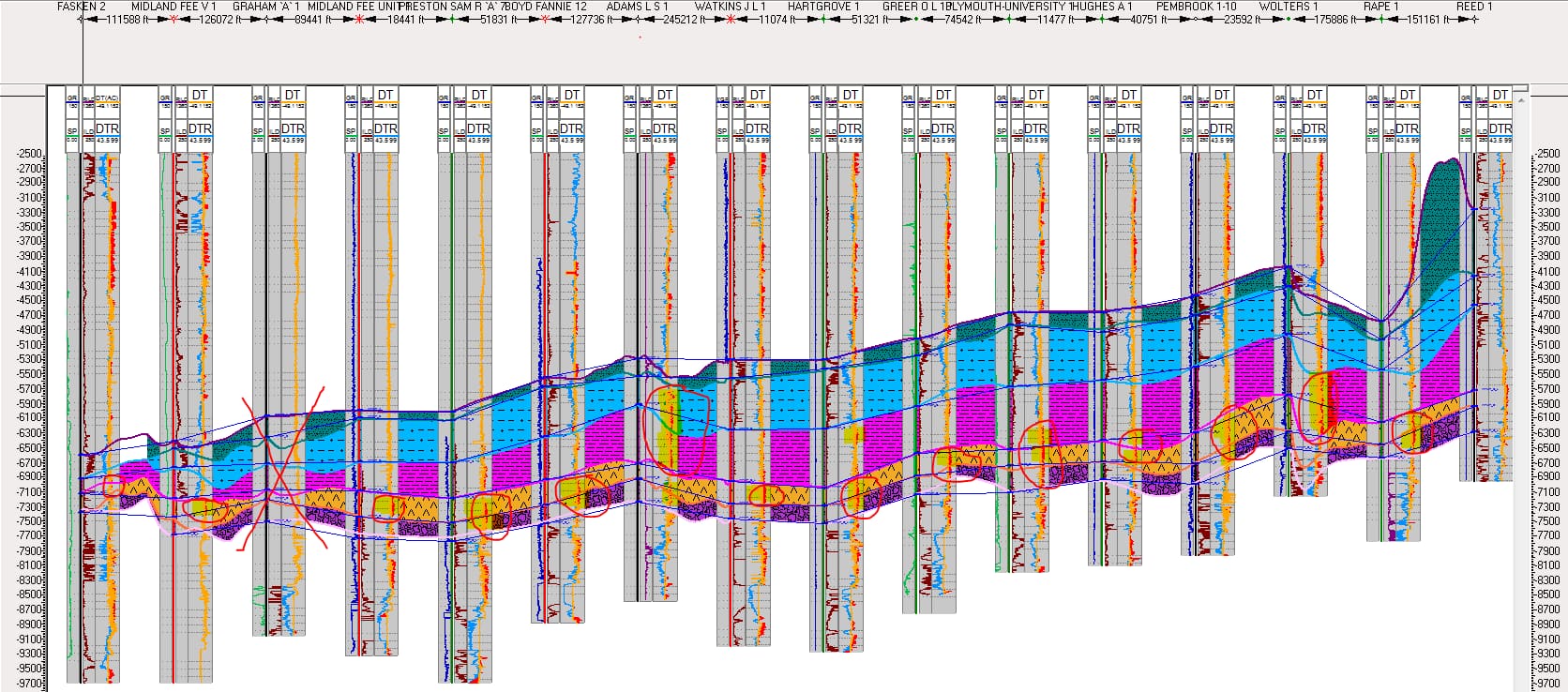Click the 11477 ft distance label
Image resolution: width=1568 pixels, height=692 pixels.
point(1057,20)
